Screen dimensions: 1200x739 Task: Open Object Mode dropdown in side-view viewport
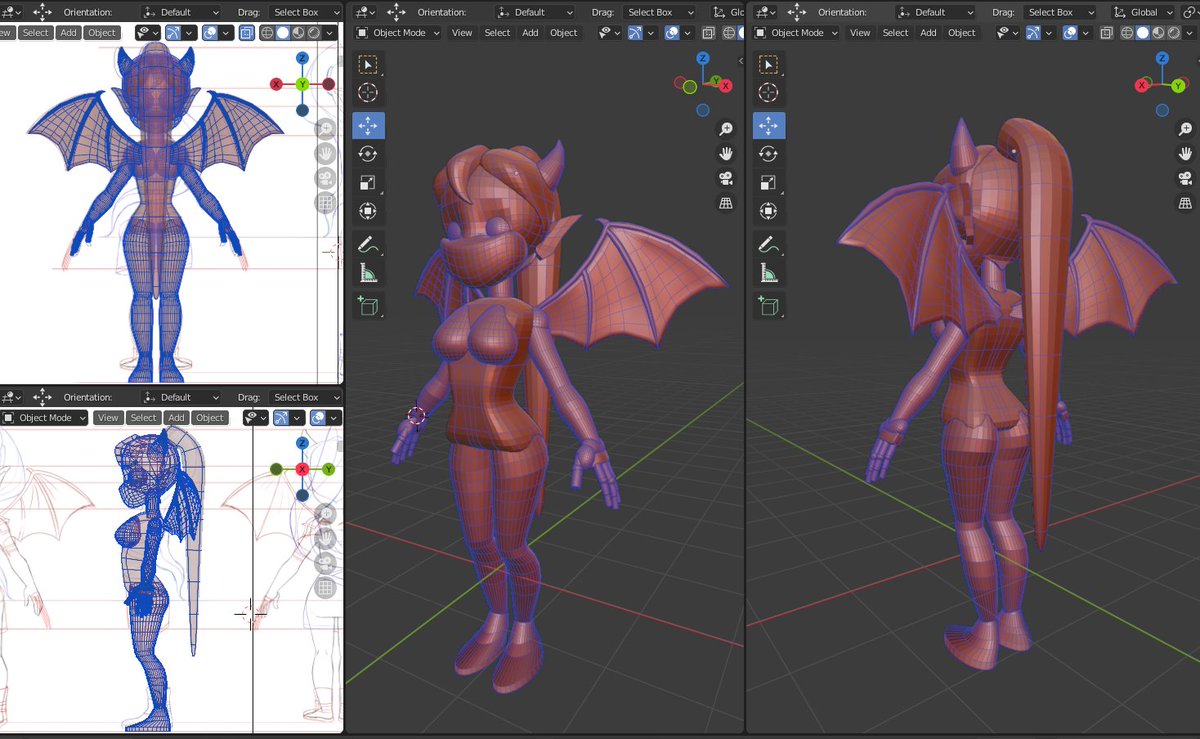(44, 418)
